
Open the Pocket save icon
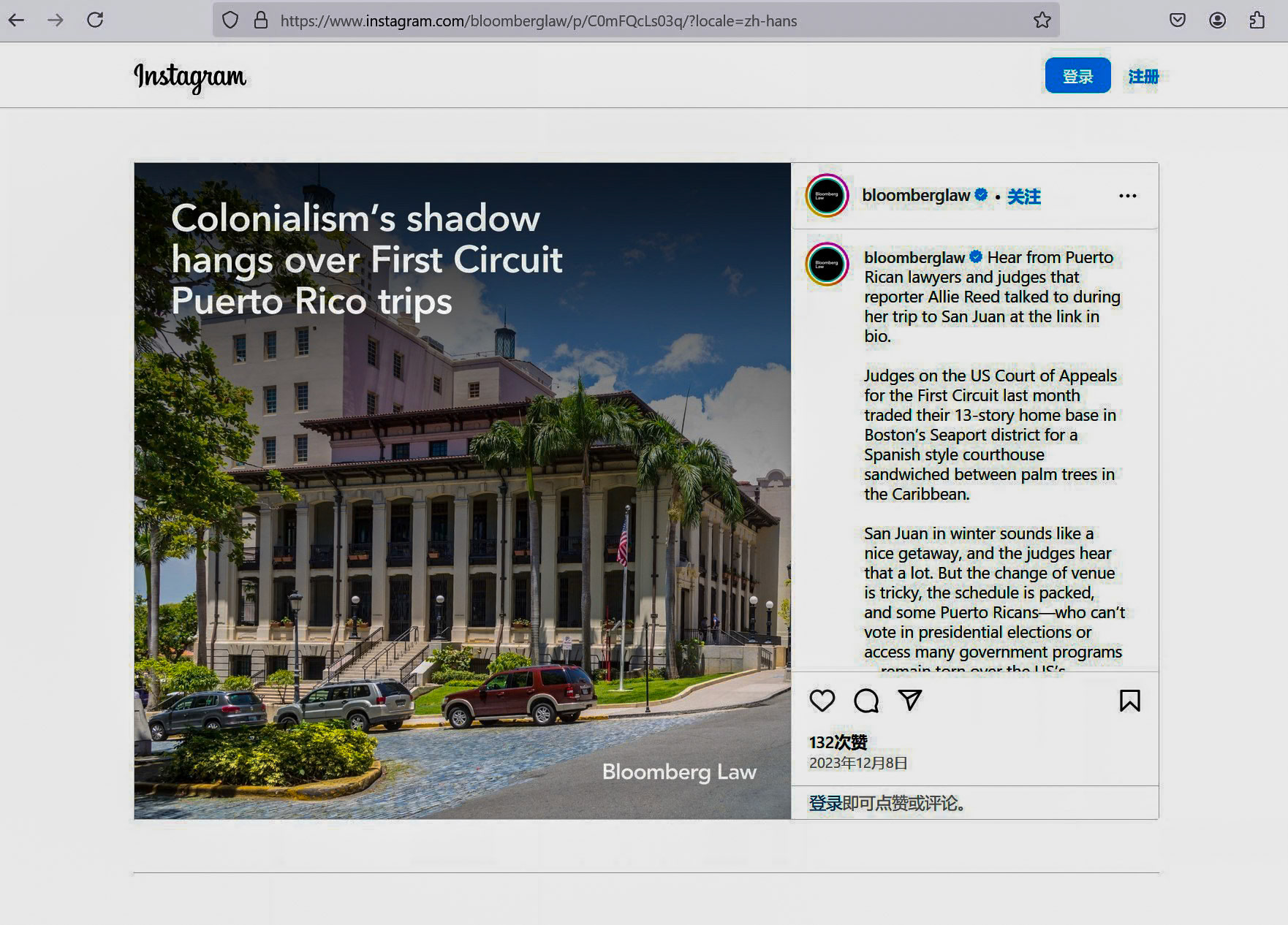point(1178,20)
